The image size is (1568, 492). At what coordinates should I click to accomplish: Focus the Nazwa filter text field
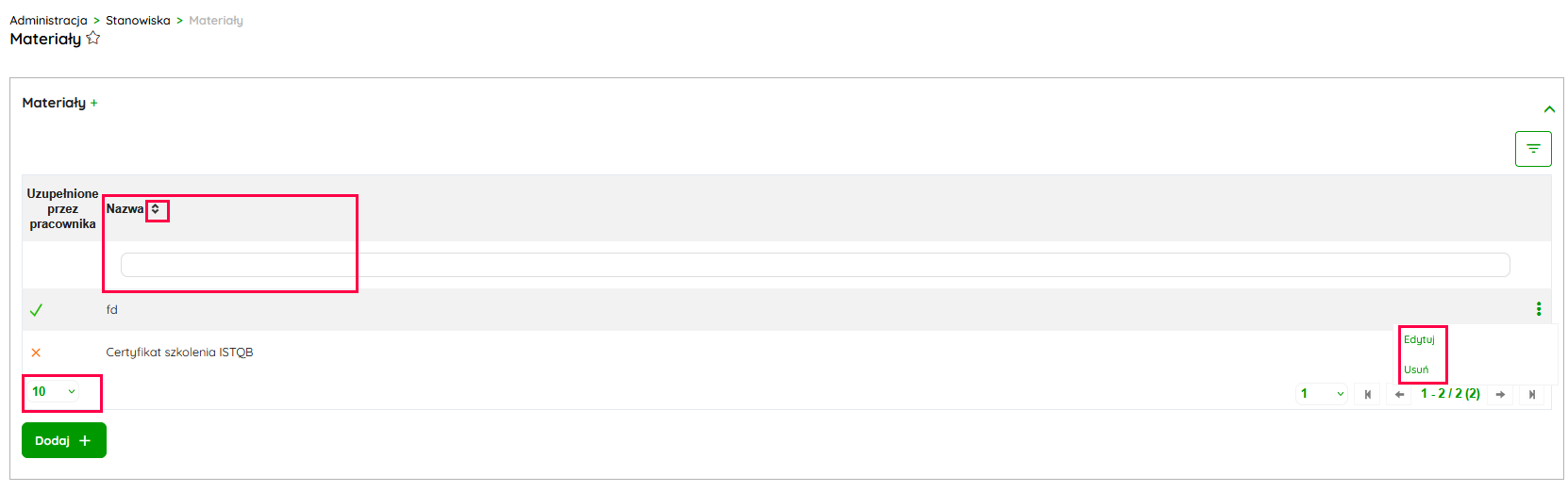click(x=815, y=265)
